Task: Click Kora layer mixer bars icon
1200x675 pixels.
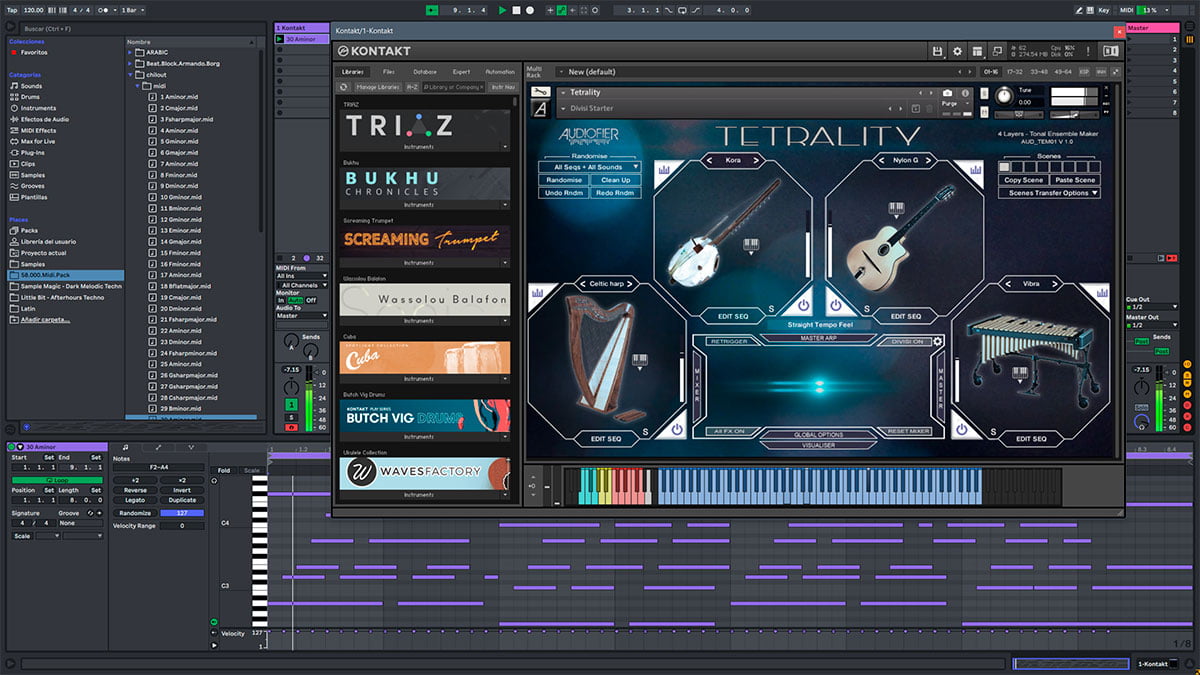Action: point(665,172)
